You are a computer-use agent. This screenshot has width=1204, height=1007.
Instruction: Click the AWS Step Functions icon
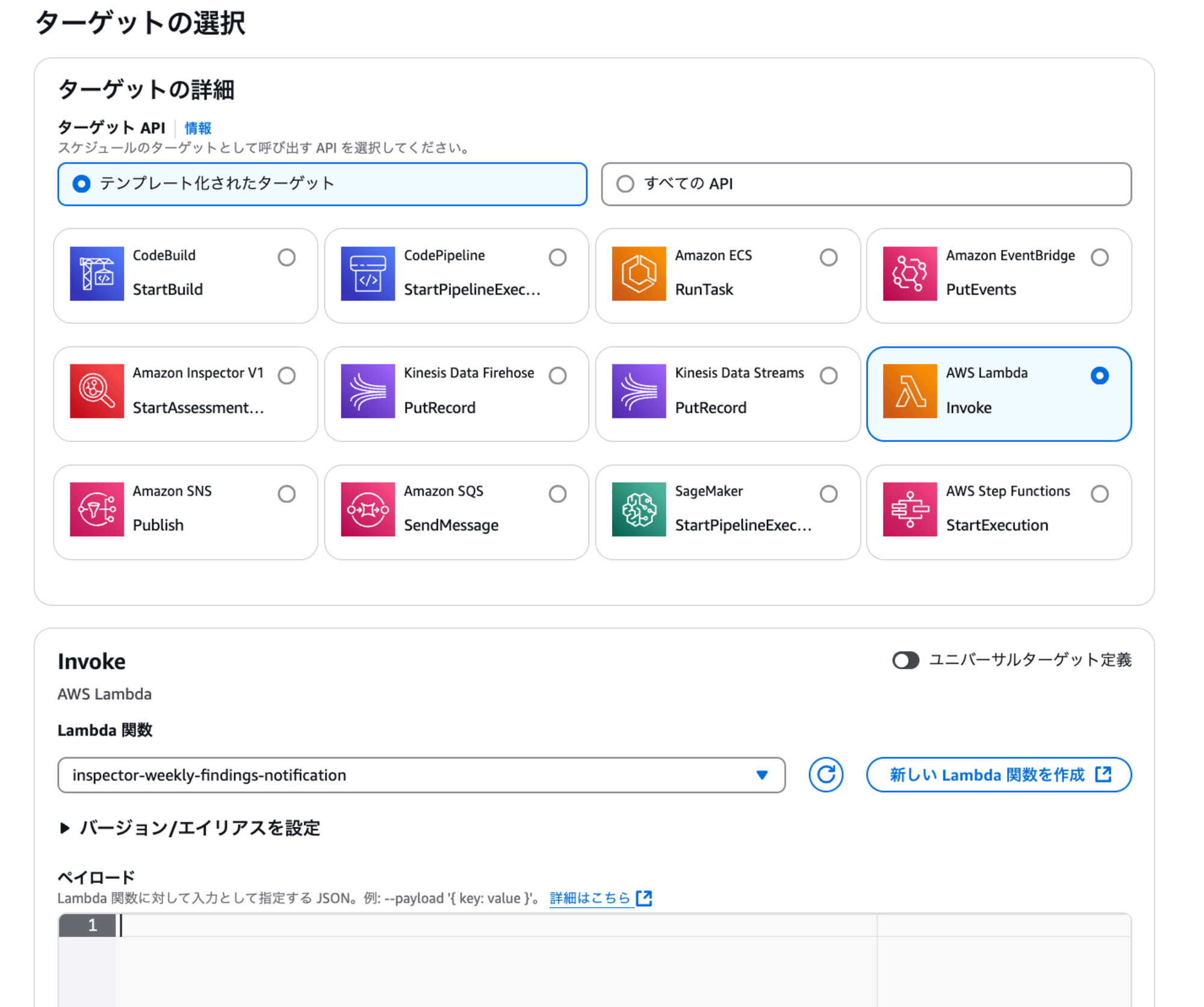(x=910, y=509)
